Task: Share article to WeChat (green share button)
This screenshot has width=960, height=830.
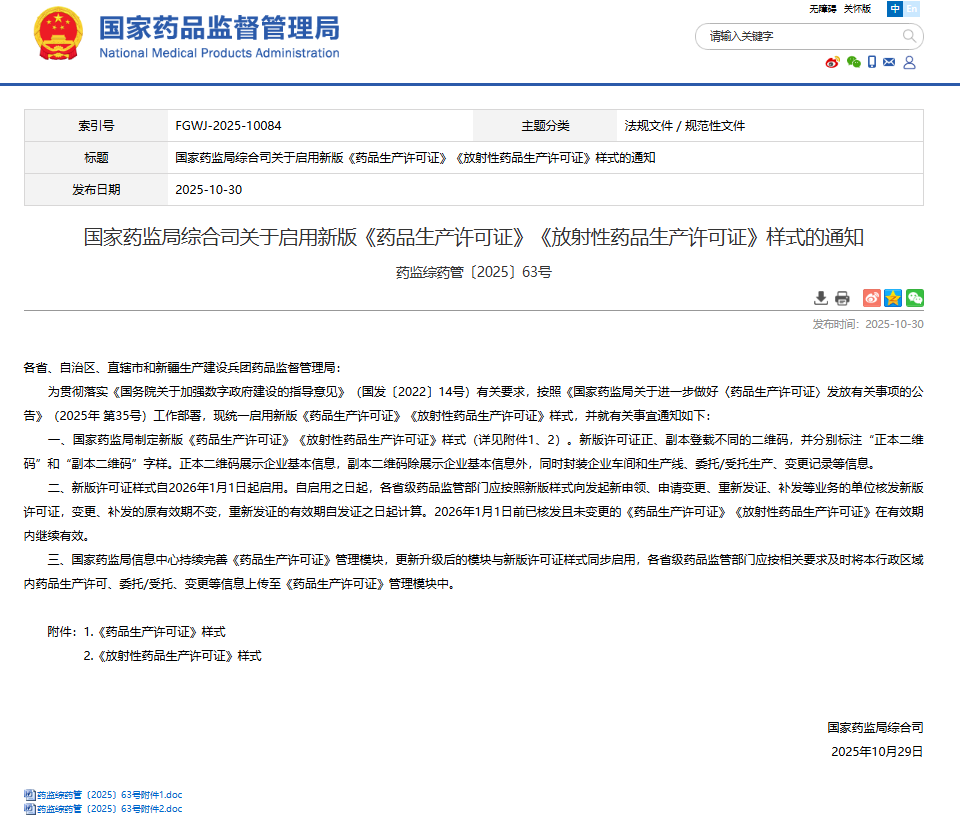Action: point(914,298)
